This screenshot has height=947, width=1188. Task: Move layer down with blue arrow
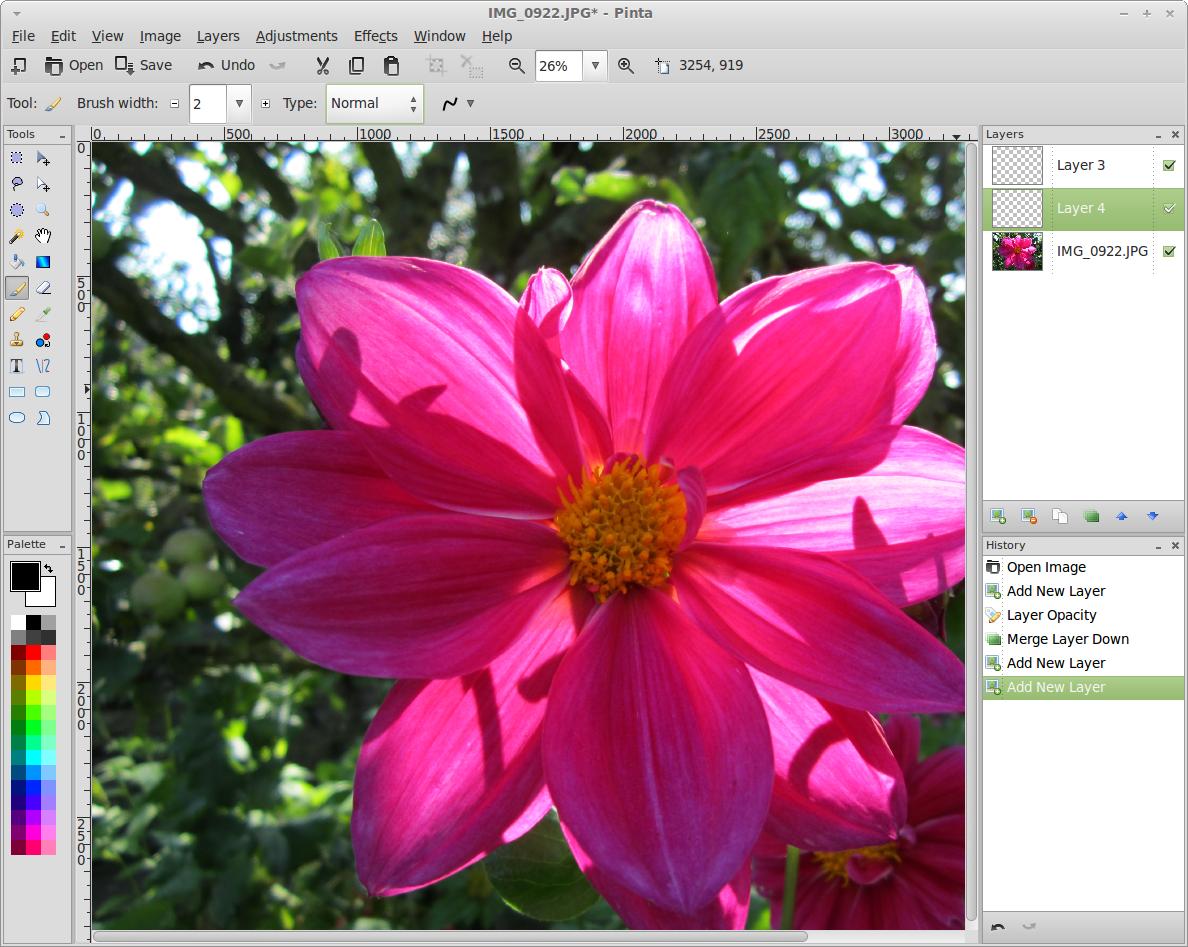[1152, 517]
